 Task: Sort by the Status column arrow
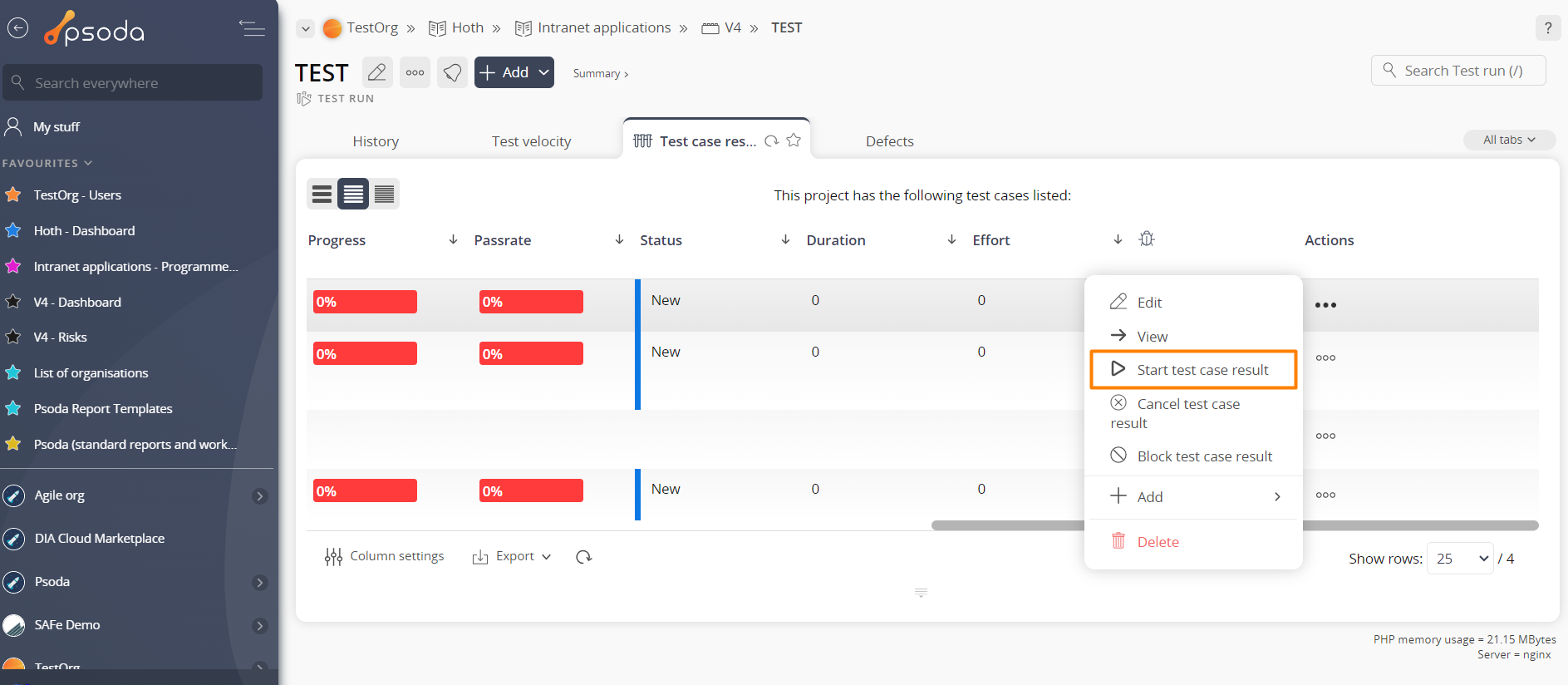point(785,239)
